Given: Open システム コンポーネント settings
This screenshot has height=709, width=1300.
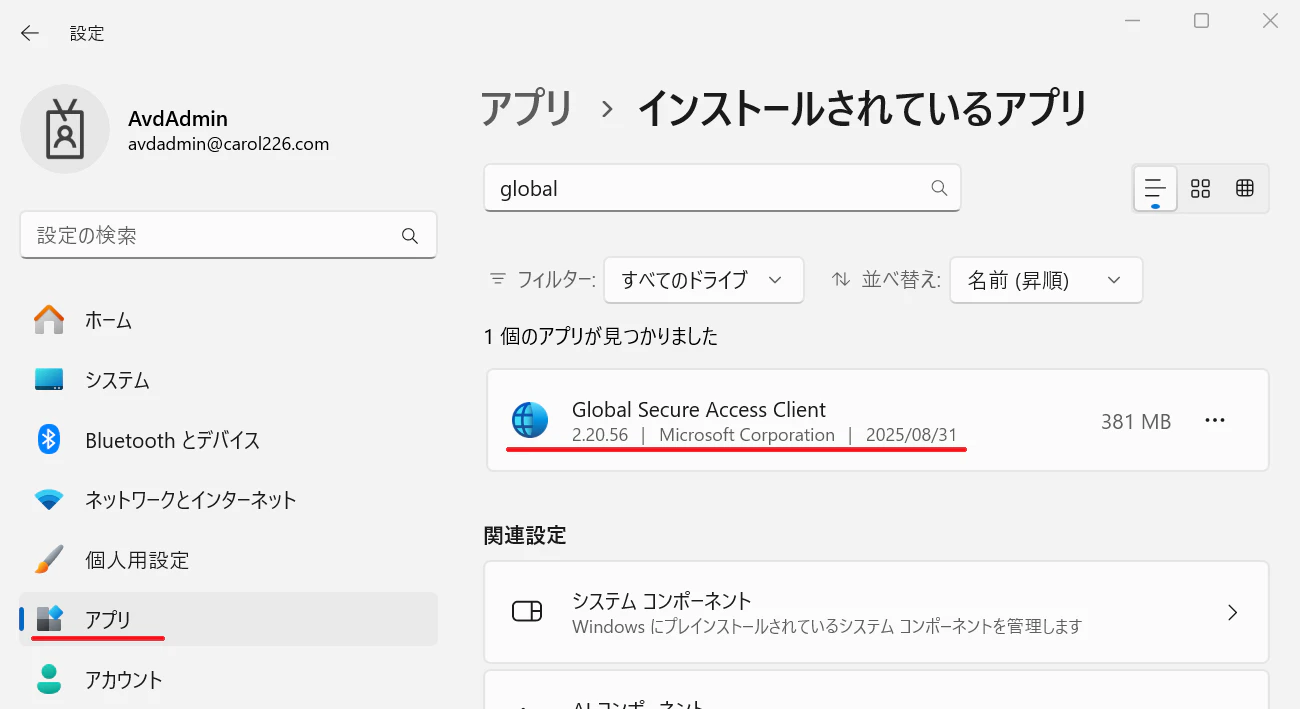Looking at the screenshot, I should 876,612.
